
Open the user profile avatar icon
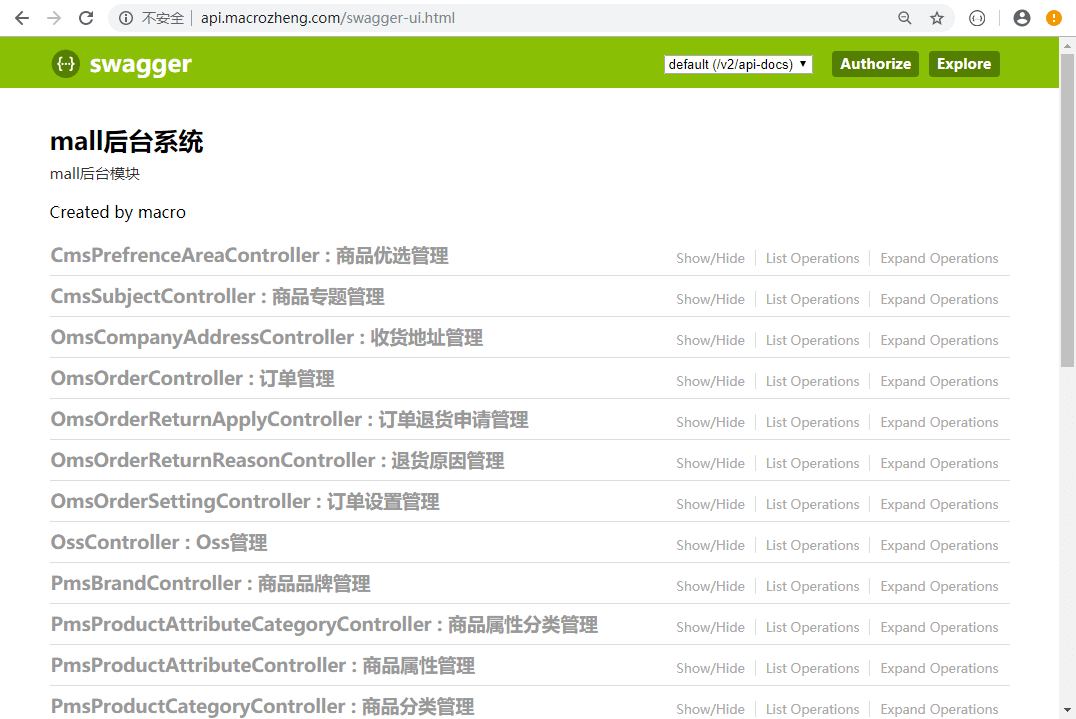pos(1022,18)
